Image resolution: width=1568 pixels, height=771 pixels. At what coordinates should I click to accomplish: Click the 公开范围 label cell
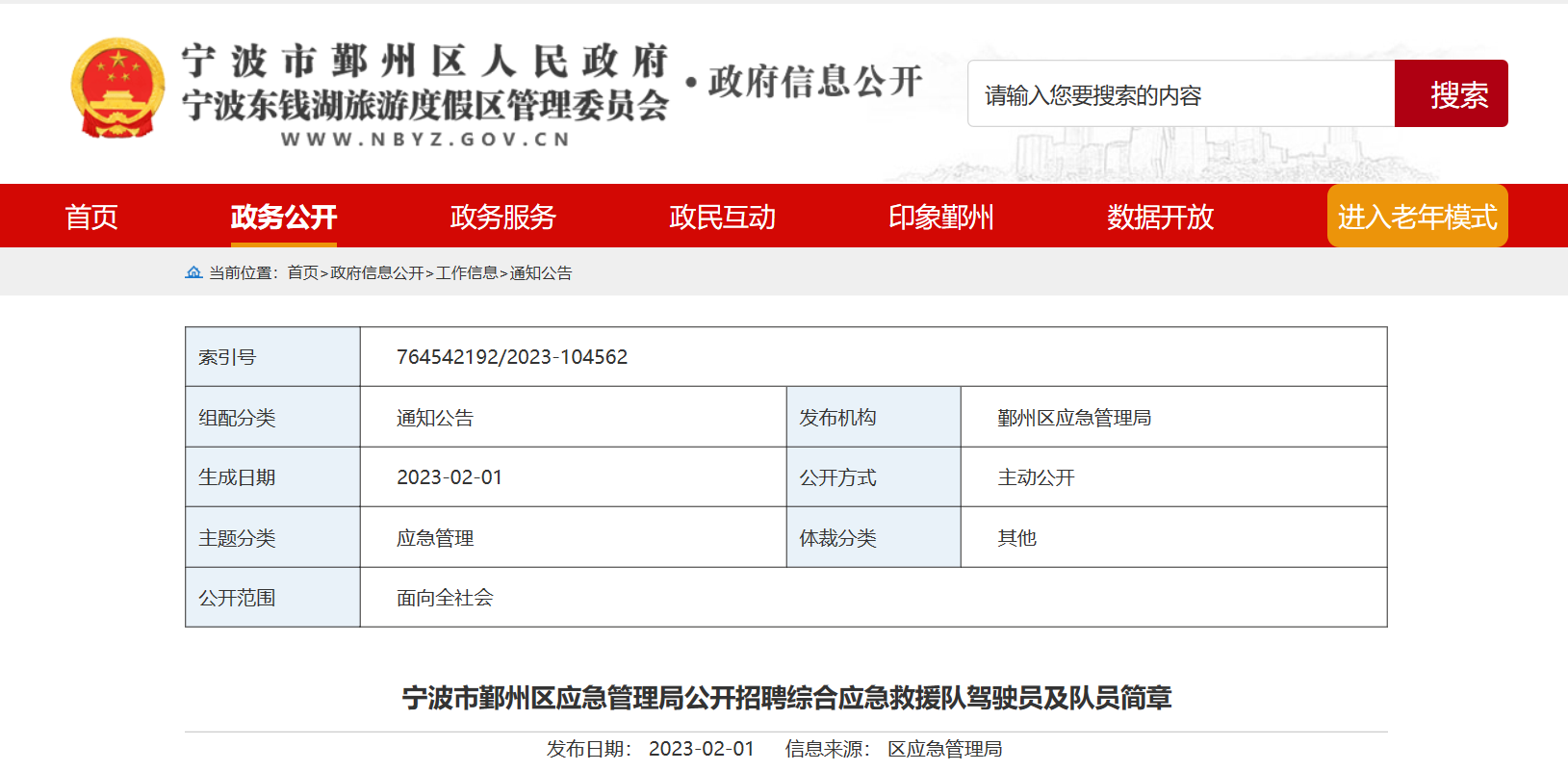273,598
